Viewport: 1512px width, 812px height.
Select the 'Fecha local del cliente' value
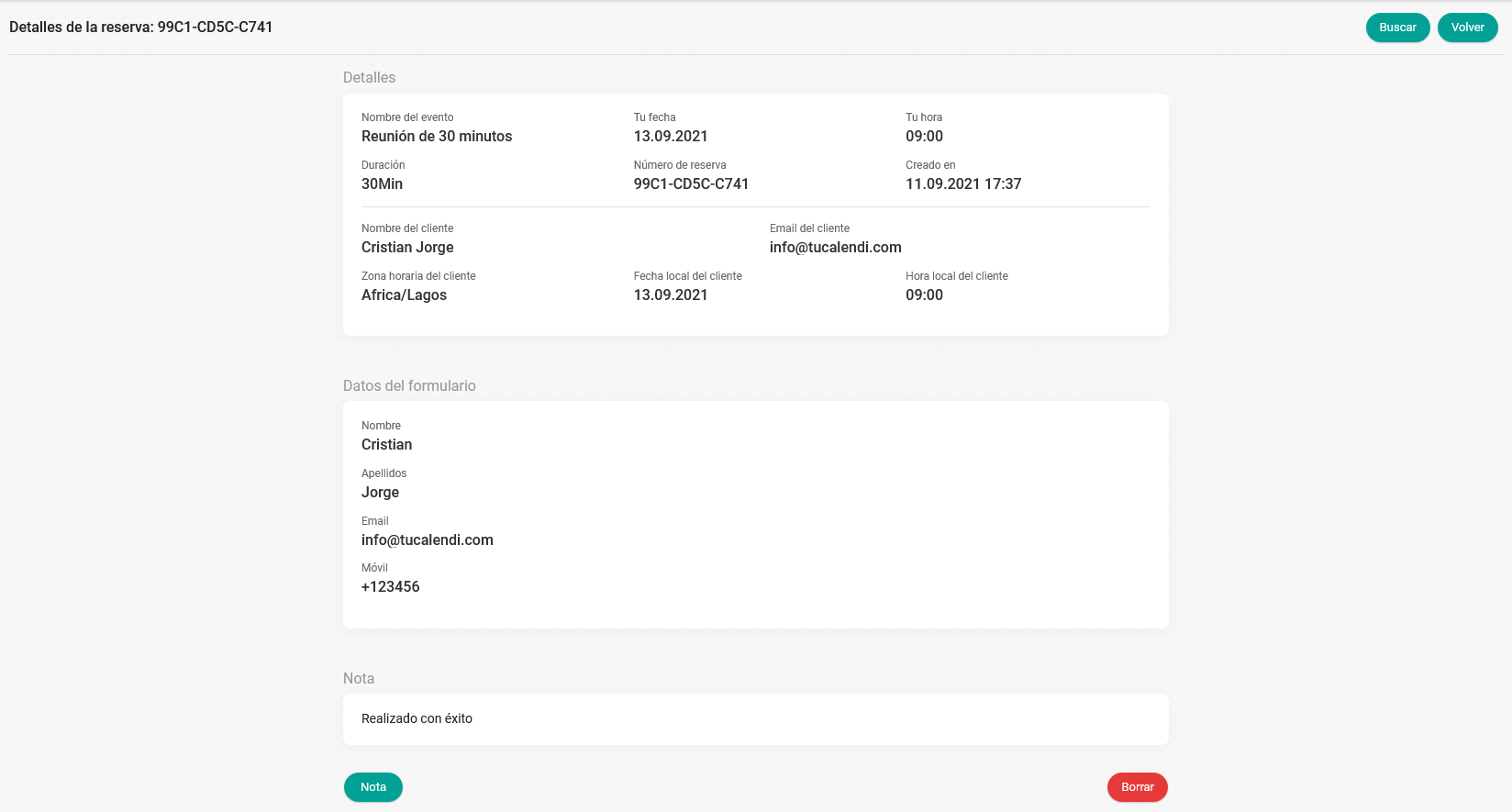point(671,295)
